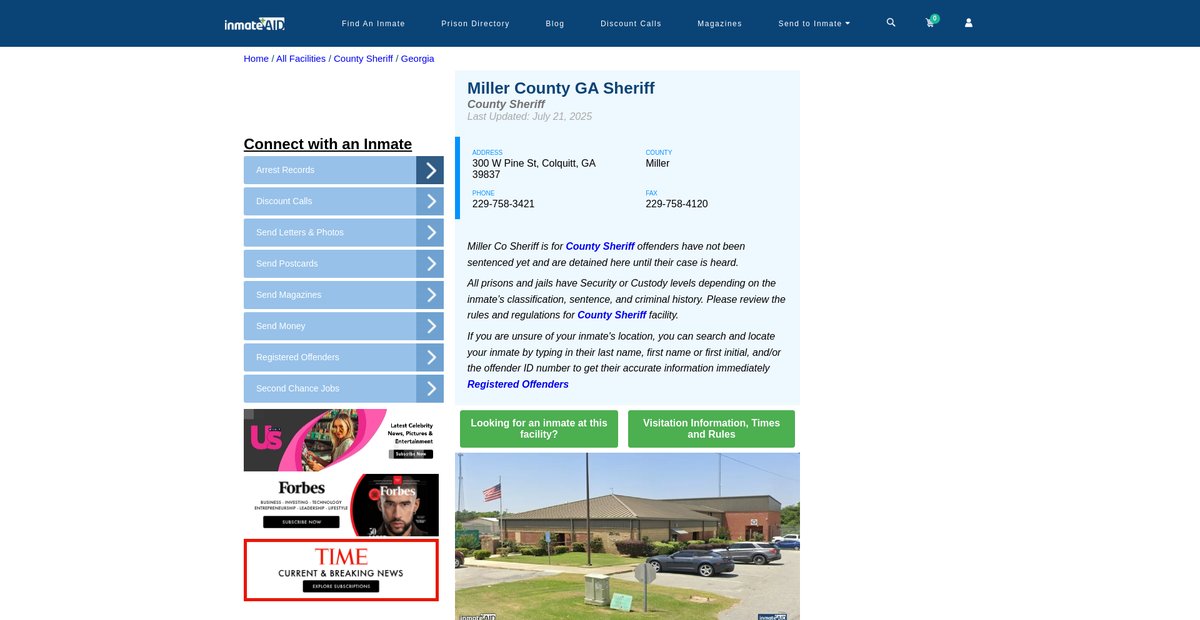The image size is (1200, 620).
Task: Open the search magnifier icon
Action: click(891, 22)
